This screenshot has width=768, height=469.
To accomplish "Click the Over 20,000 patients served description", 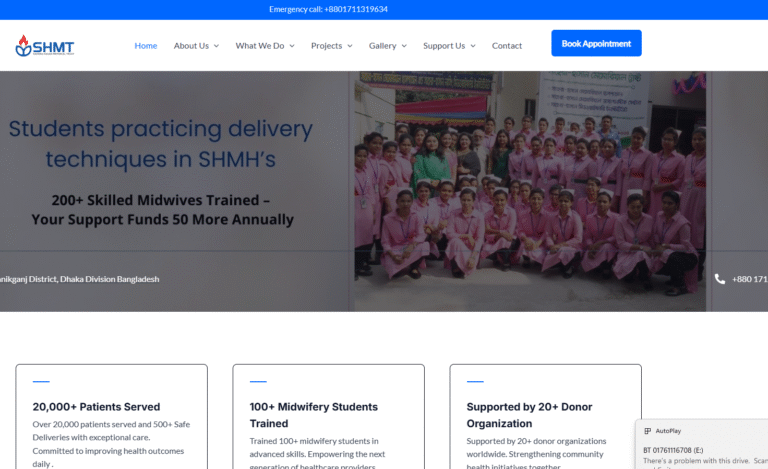I will (x=111, y=444).
